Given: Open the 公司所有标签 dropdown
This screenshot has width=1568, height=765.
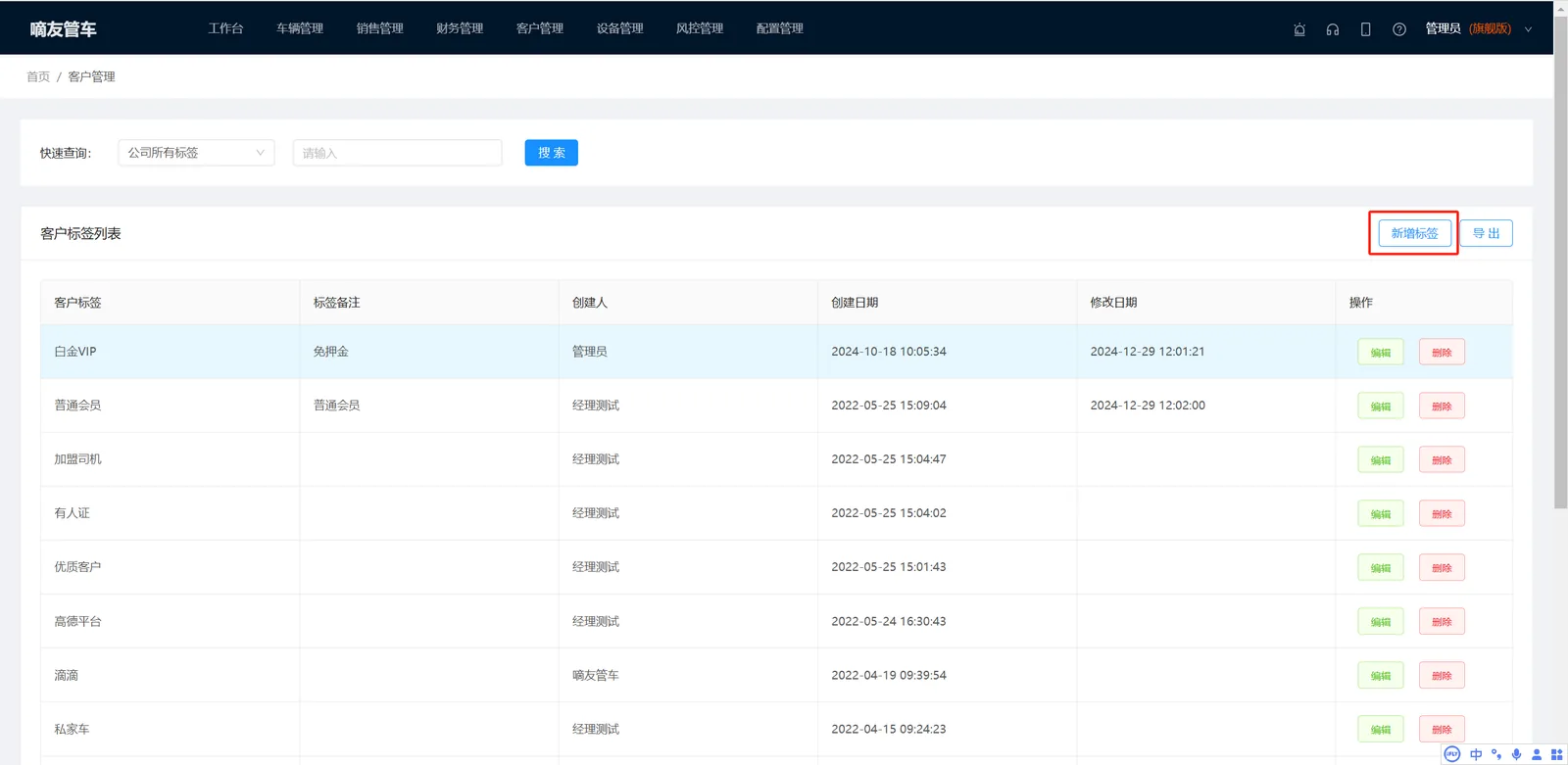Looking at the screenshot, I should tap(196, 153).
